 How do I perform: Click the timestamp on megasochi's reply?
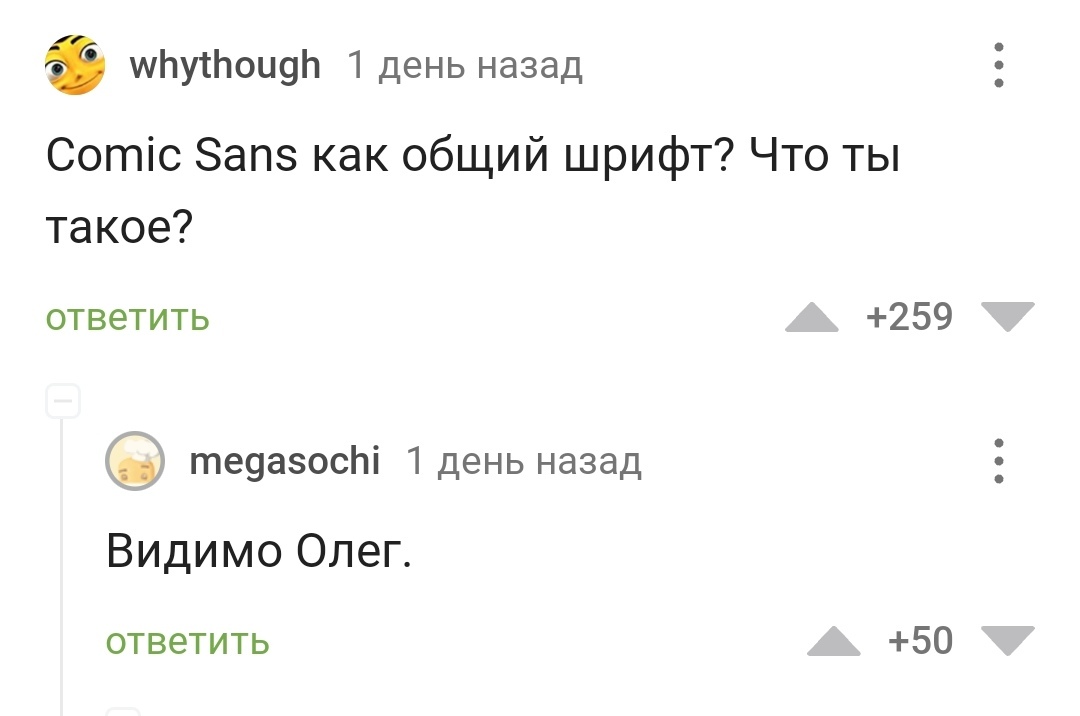pyautogui.click(x=523, y=462)
